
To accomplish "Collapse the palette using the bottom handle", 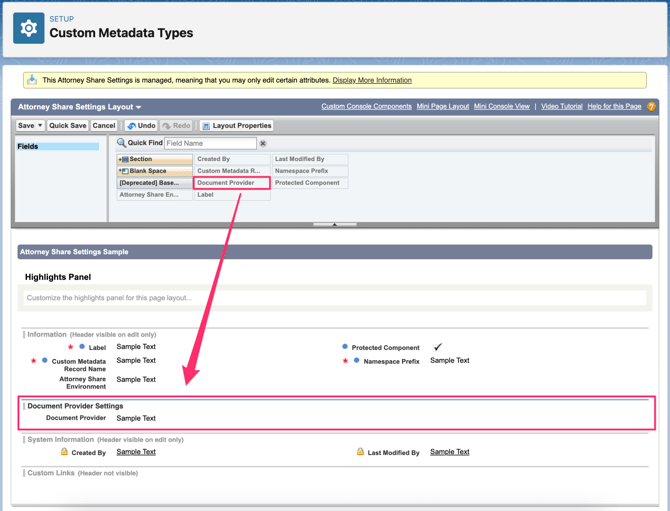I will pyautogui.click(x=334, y=225).
